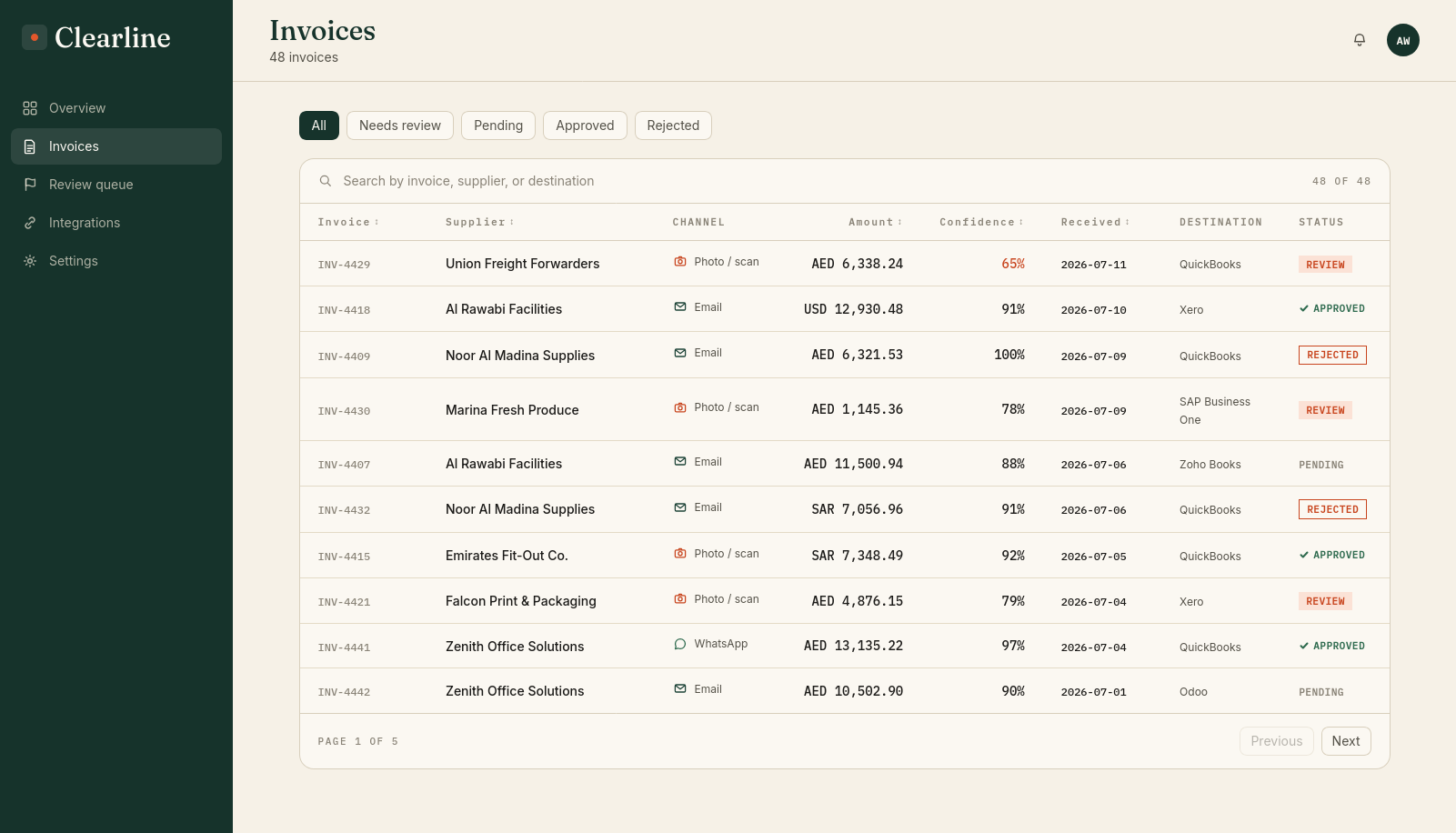The image size is (1456, 833).
Task: Filter by Needs review
Action: click(400, 125)
